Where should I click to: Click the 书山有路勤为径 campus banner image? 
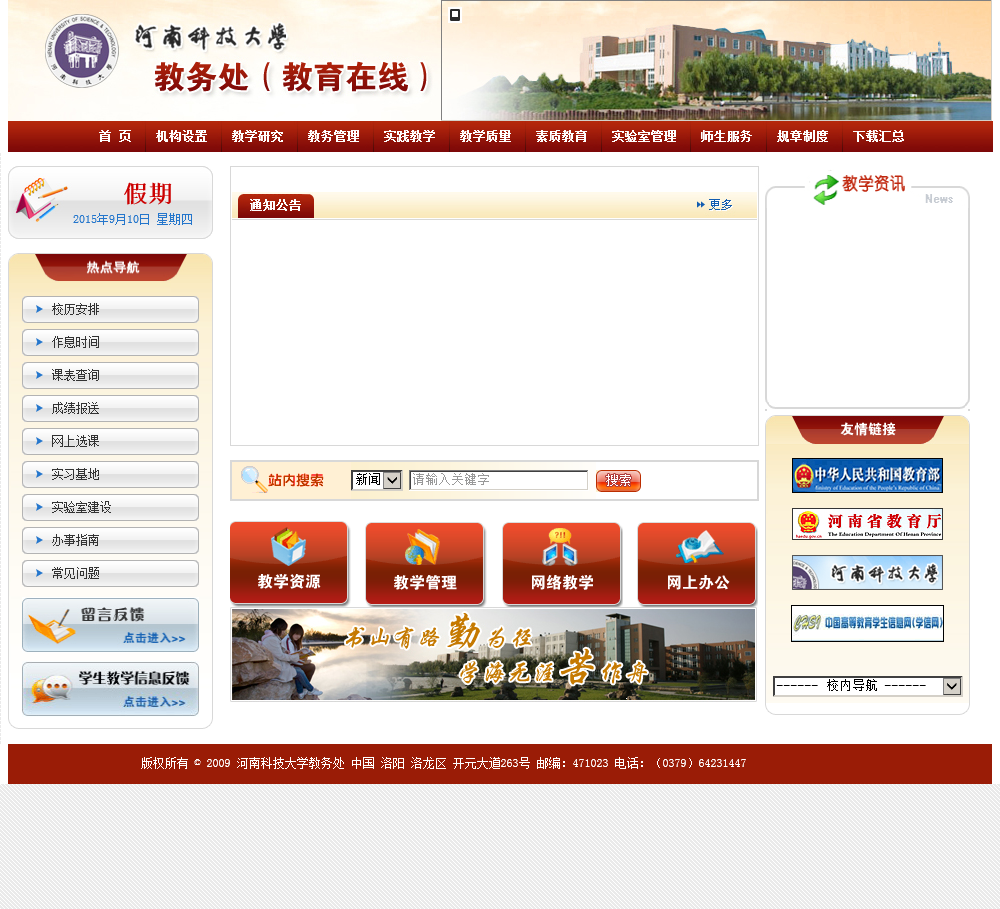click(493, 654)
